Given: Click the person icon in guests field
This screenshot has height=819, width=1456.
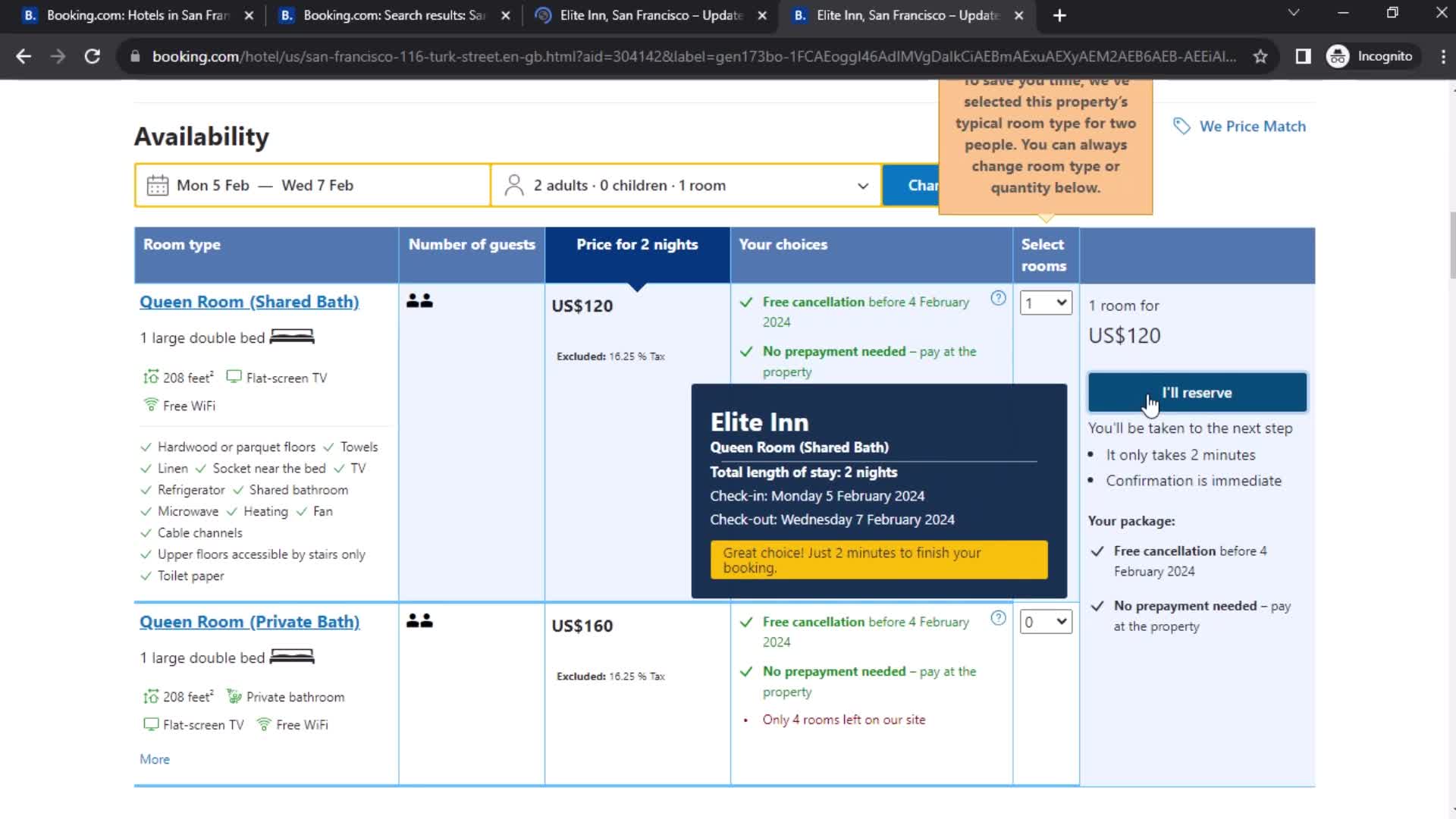Looking at the screenshot, I should tap(514, 185).
